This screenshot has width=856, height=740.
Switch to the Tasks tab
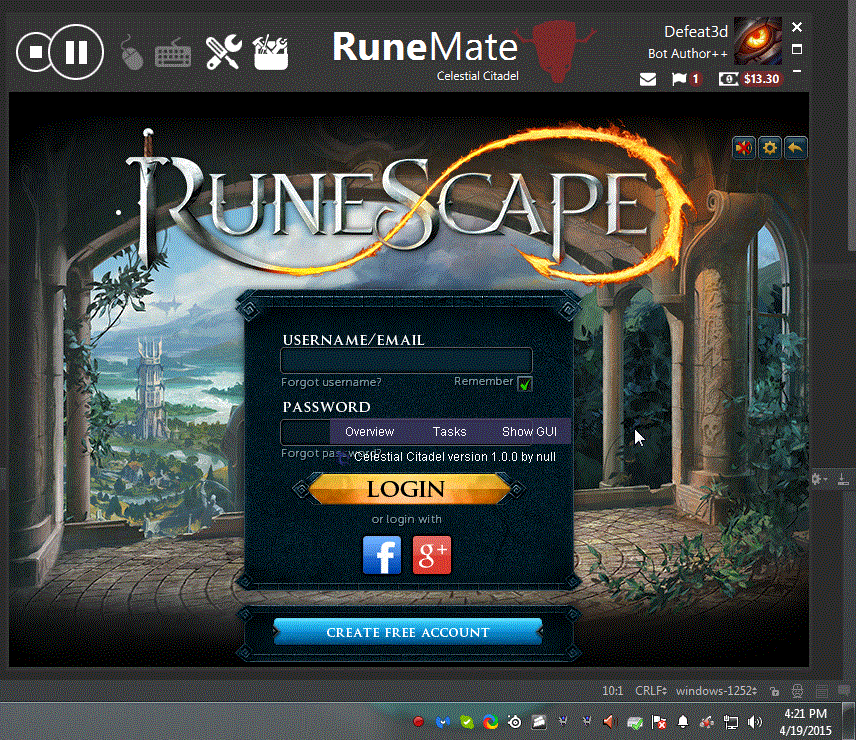point(449,431)
